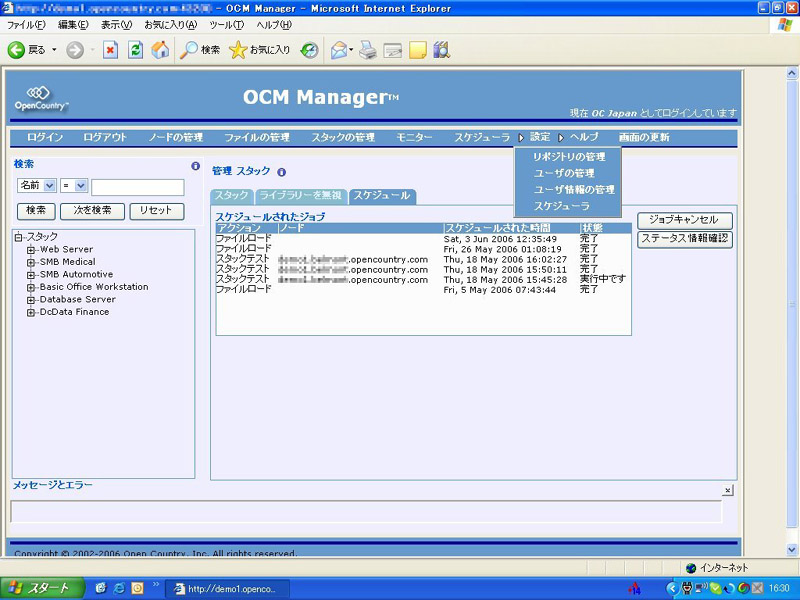Open モニター navigation item
Viewport: 800px width, 600px height.
[x=414, y=137]
